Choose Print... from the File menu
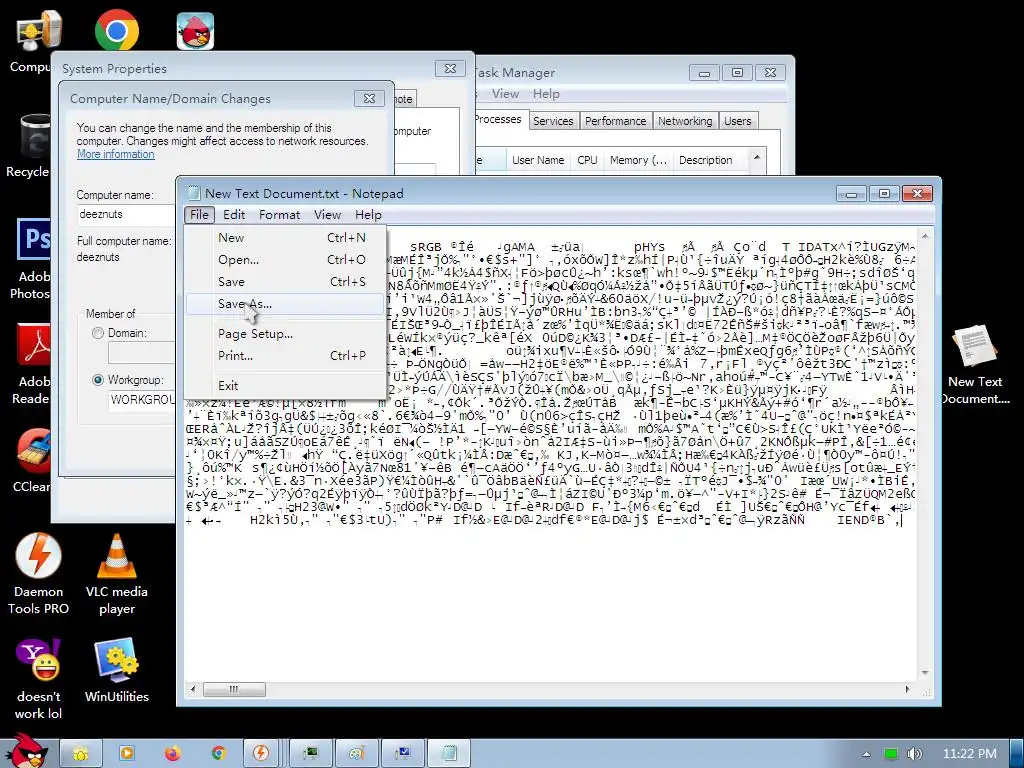Image resolution: width=1024 pixels, height=768 pixels. (x=285, y=356)
